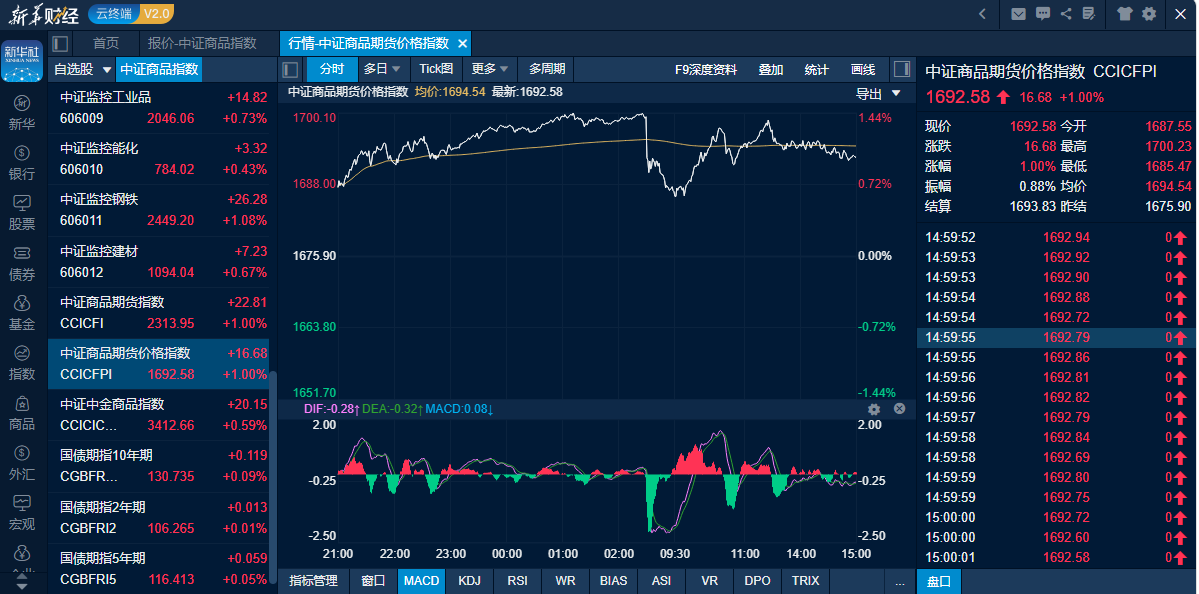This screenshot has height=594, width=1199.
Task: Close the 行情-中证商品期货价格指数 tab
Action: (x=462, y=44)
